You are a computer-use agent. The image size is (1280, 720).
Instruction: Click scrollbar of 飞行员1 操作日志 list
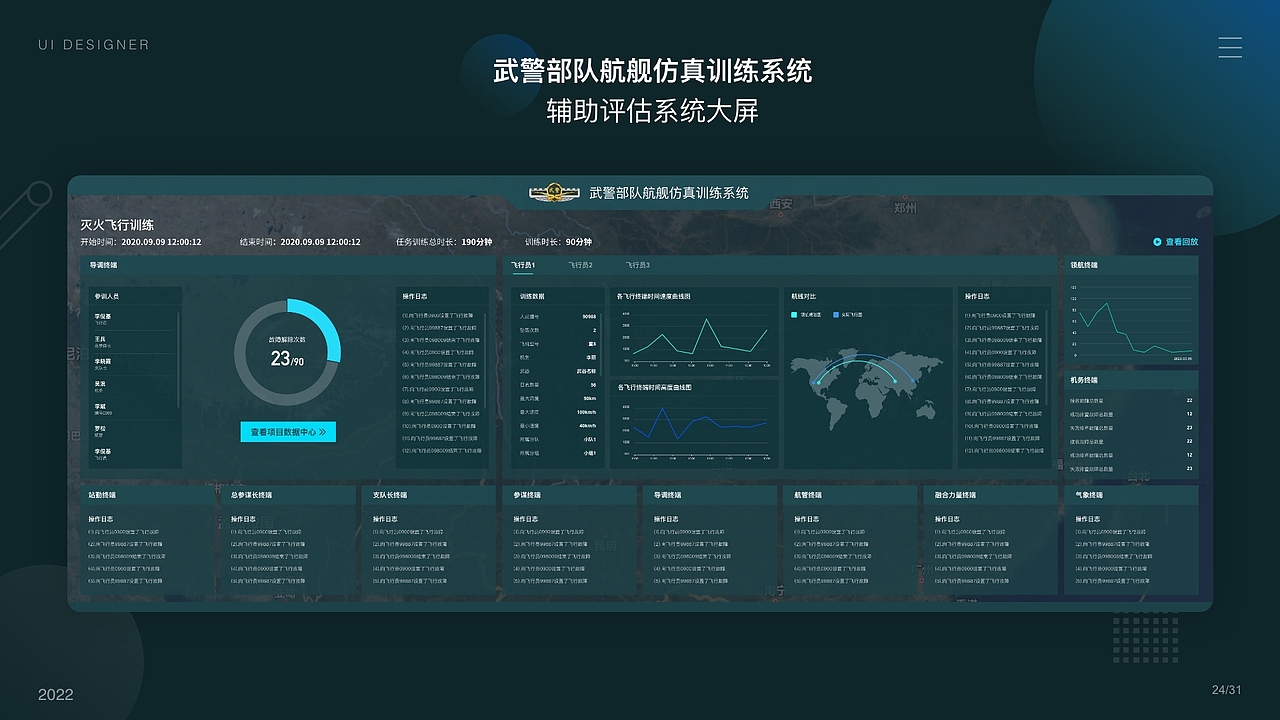pyautogui.click(x=1047, y=360)
